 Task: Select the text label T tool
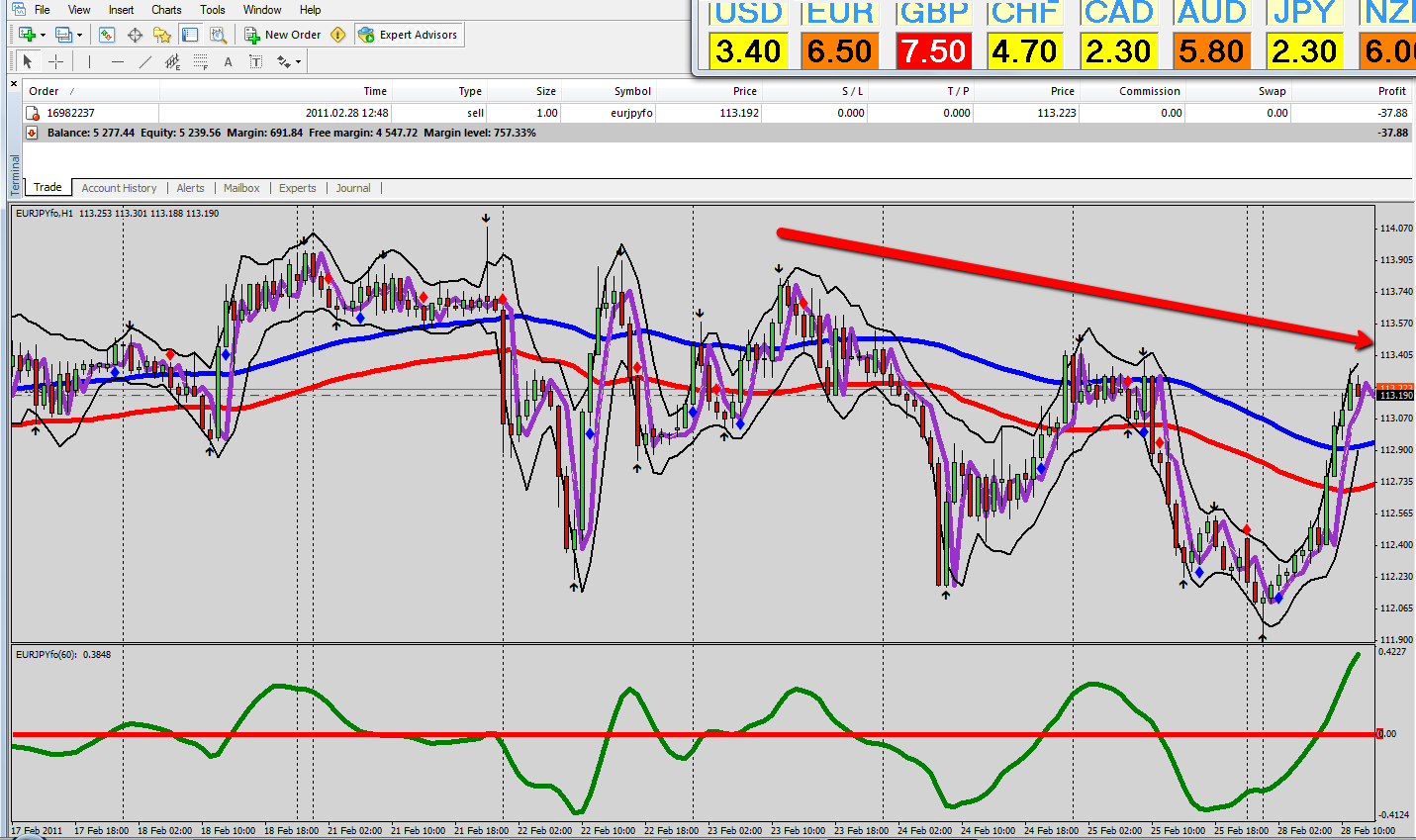[255, 61]
